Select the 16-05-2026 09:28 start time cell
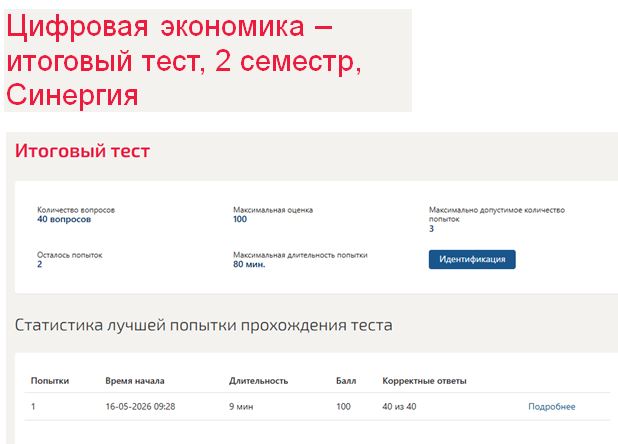 140,406
